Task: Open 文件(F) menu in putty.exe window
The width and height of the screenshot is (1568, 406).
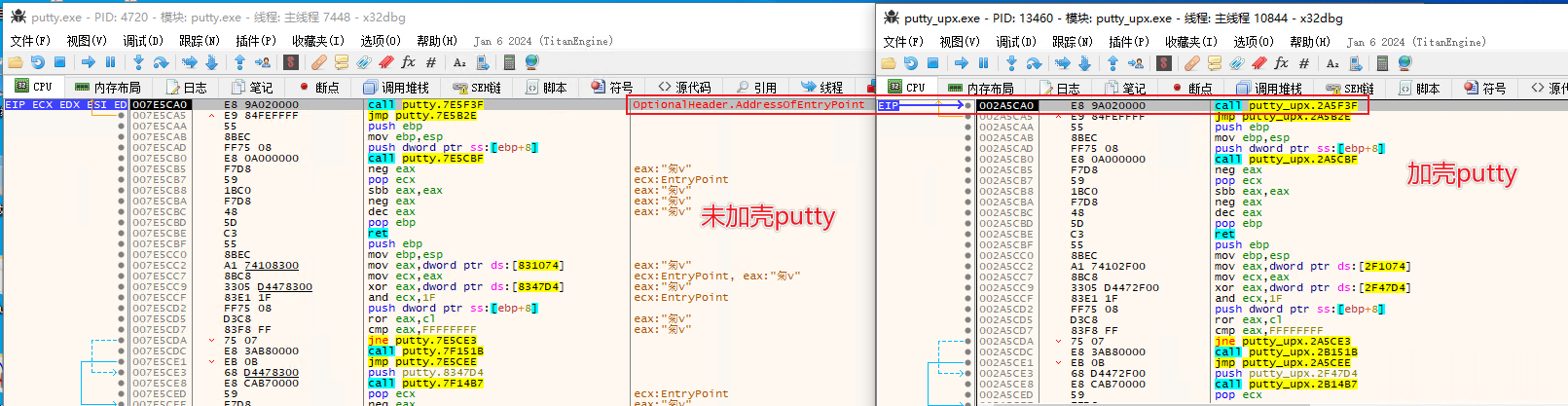Action: pyautogui.click(x=30, y=41)
